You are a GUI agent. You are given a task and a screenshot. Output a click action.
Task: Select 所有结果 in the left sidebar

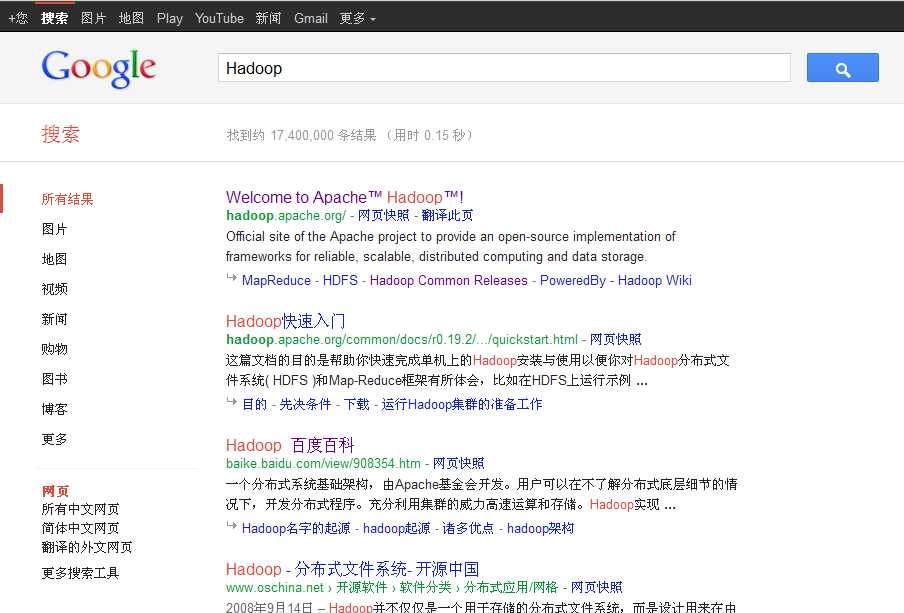(67, 199)
